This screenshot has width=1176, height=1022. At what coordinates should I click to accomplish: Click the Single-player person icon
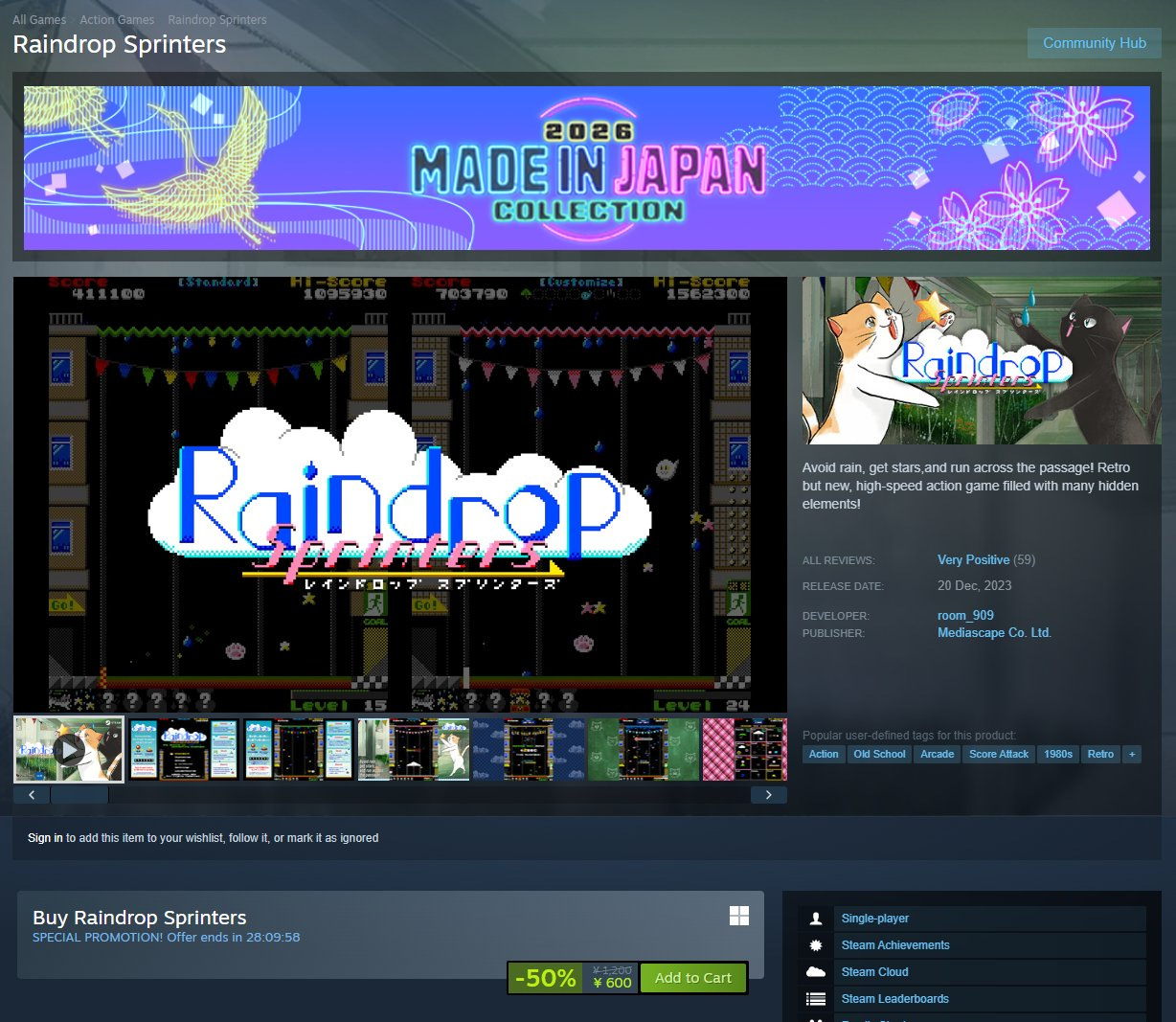[816, 919]
